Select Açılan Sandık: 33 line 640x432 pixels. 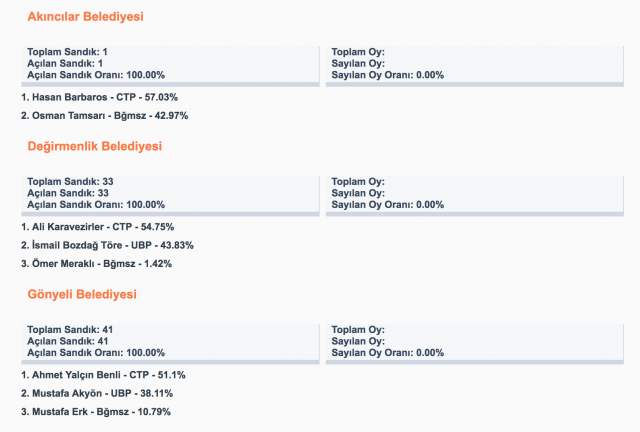(69, 192)
